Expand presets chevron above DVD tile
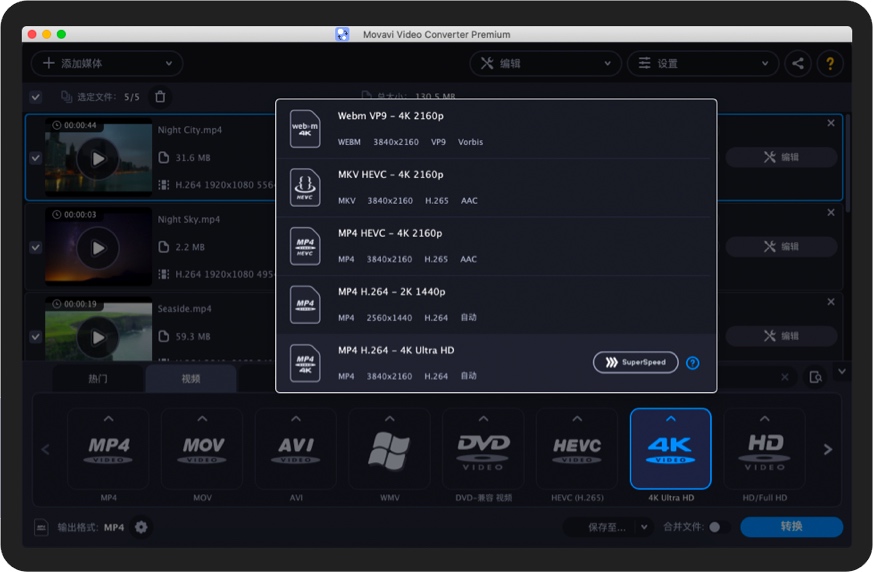 tap(483, 419)
